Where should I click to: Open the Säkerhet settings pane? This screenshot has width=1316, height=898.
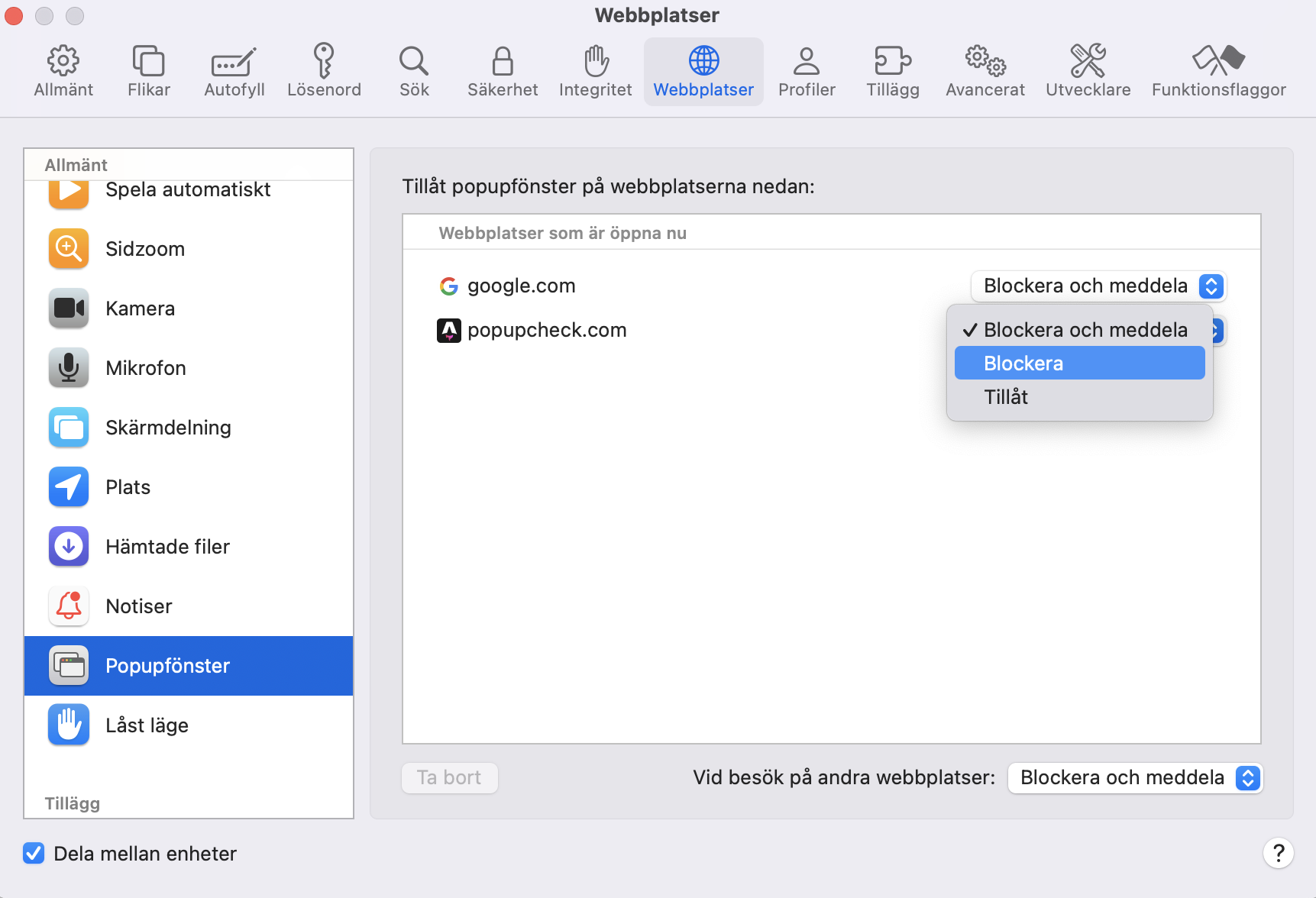(503, 72)
